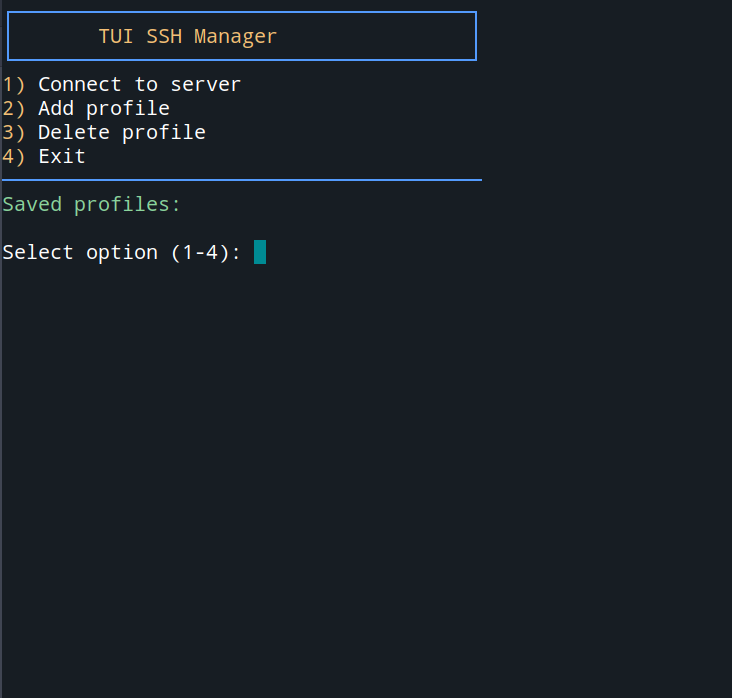Click the word "Add" in option two
This screenshot has width=732, height=698.
click(x=56, y=109)
